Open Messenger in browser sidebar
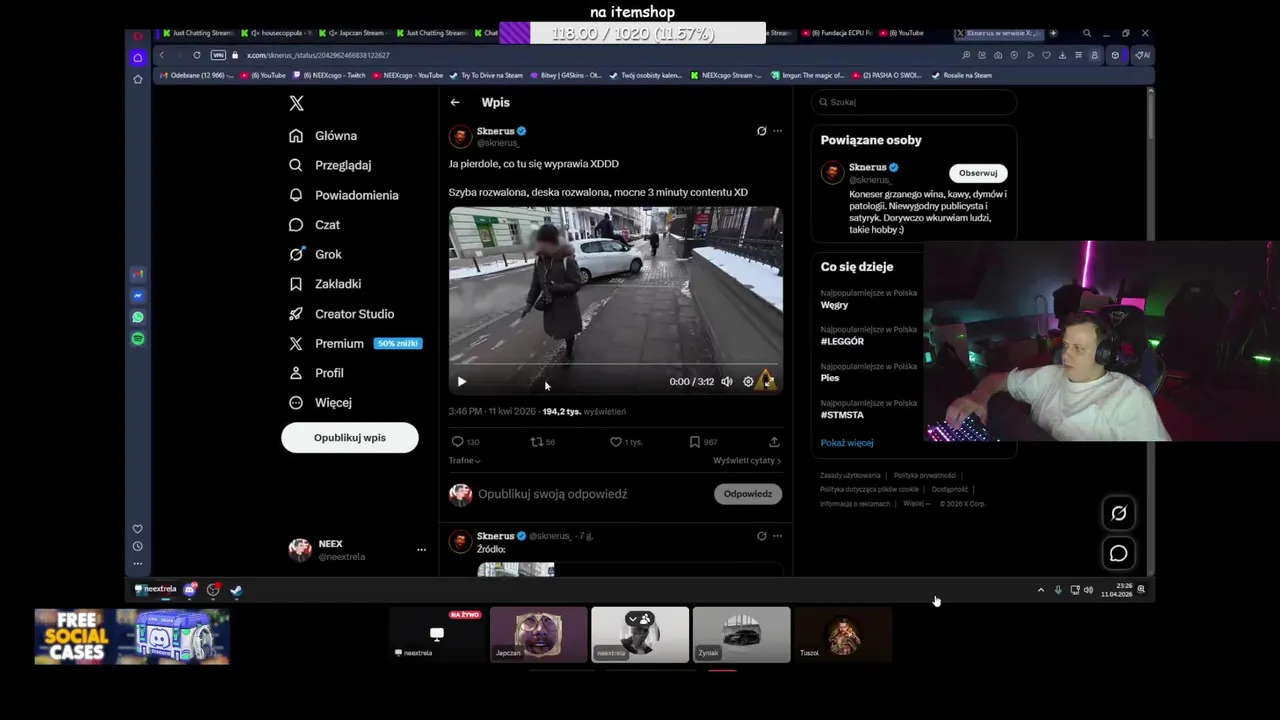Image resolution: width=1280 pixels, height=720 pixels. pos(138,296)
